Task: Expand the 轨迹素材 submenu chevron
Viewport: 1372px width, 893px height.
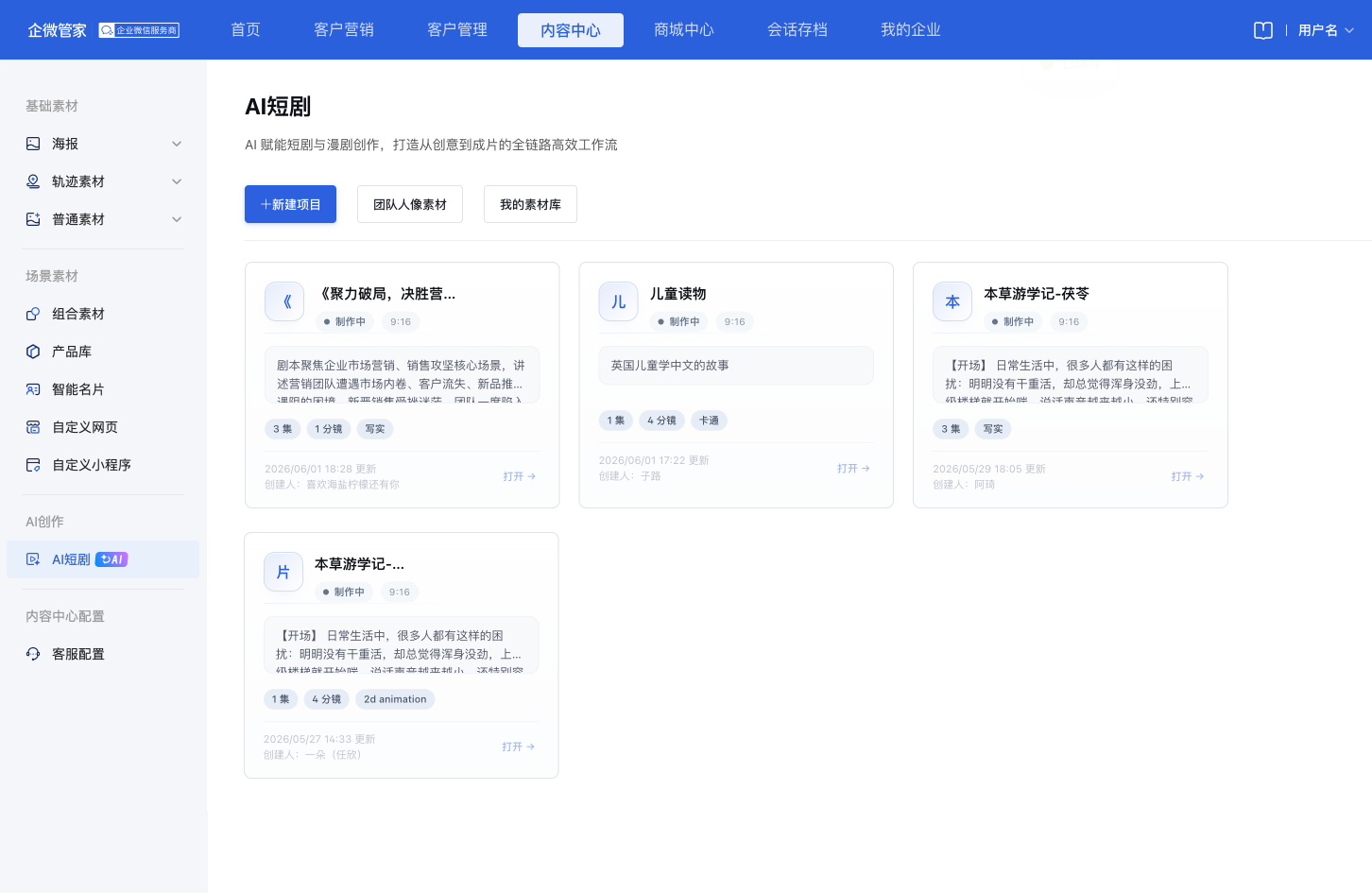Action: coord(177,181)
